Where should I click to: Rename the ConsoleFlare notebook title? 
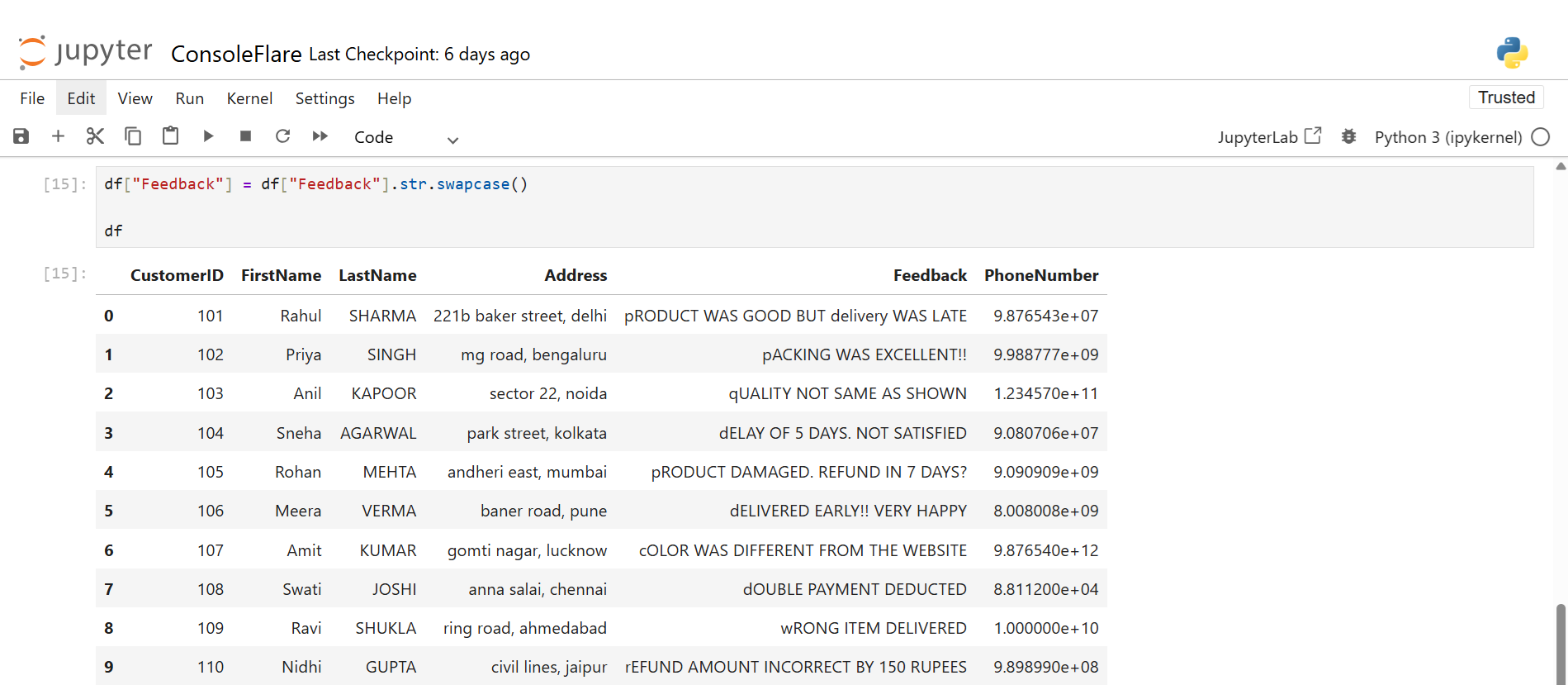tap(236, 55)
